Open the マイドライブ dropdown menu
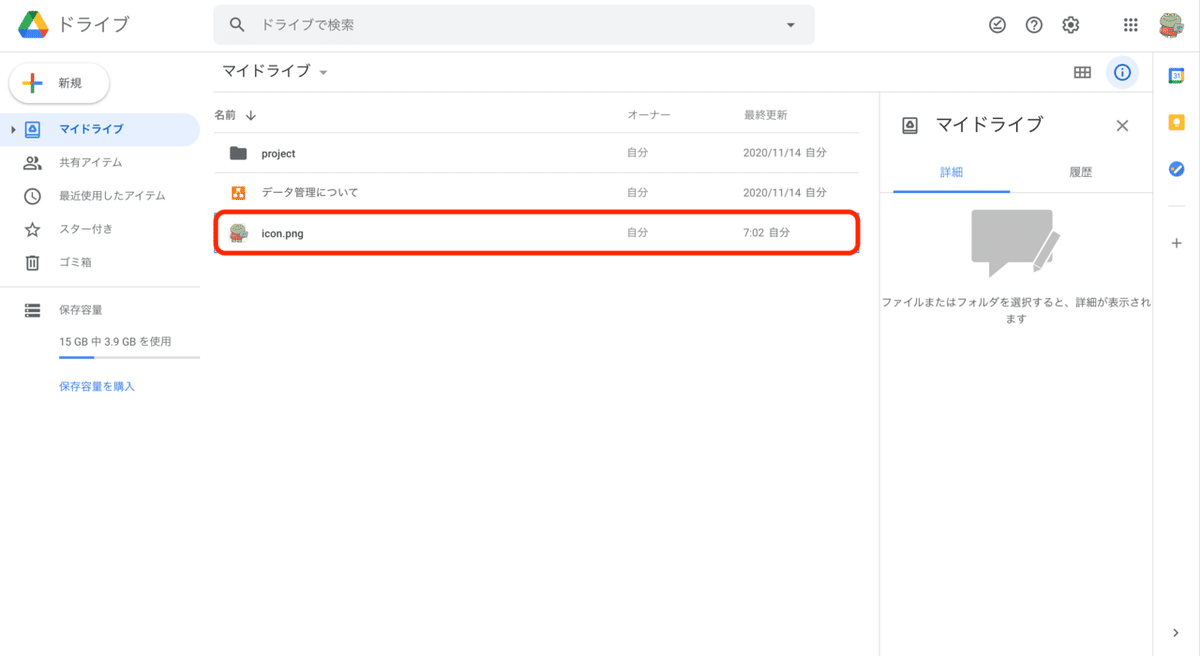Image resolution: width=1200 pixels, height=656 pixels. click(322, 72)
